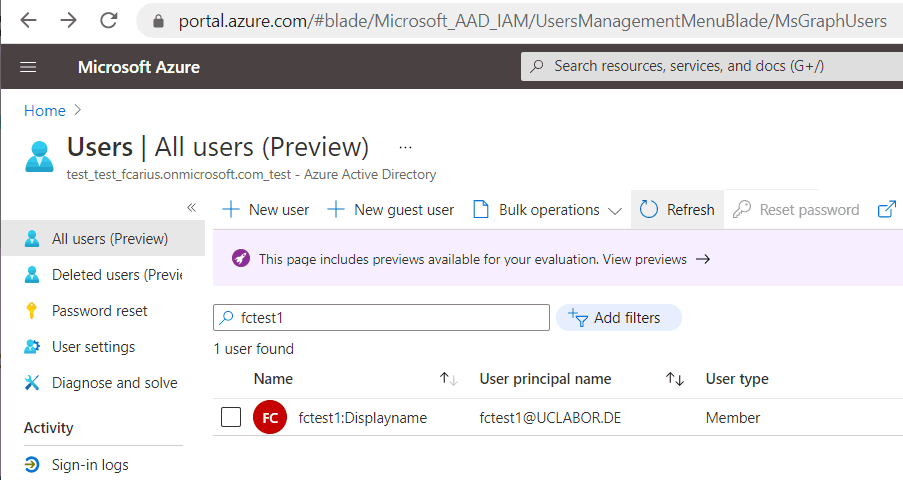The image size is (903, 480).
Task: Click the '1 user found' result text
Action: pyautogui.click(x=253, y=349)
